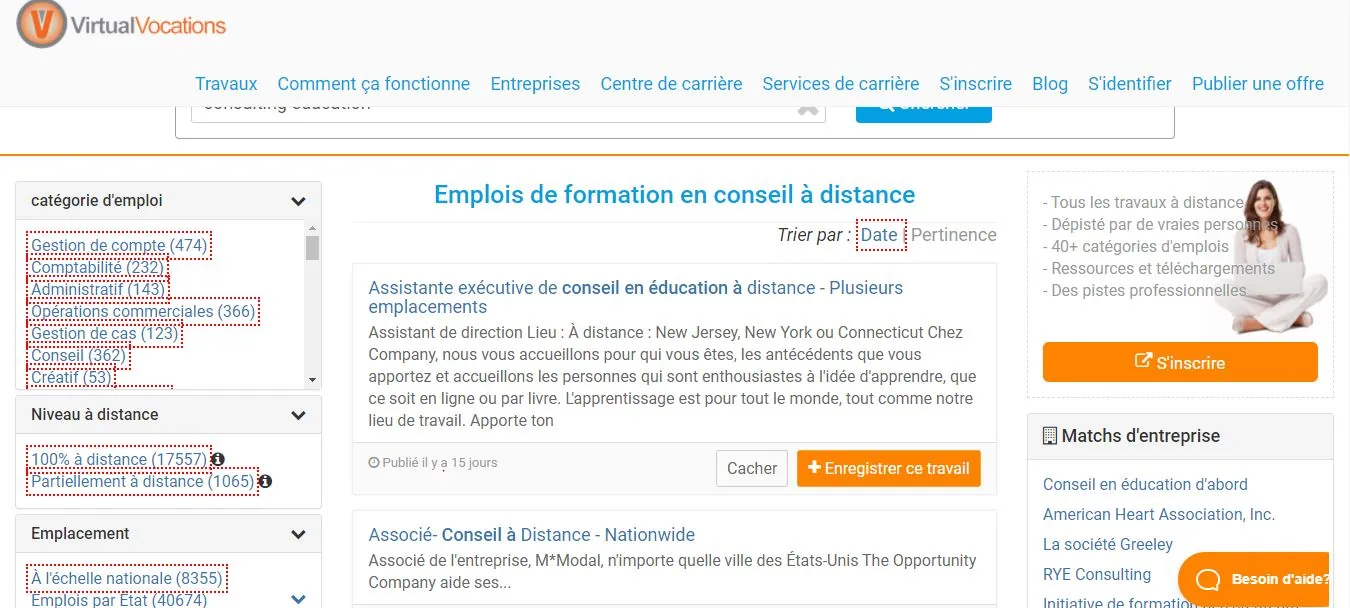This screenshot has height=608, width=1350.
Task: Collapse the Emplacement panel
Action: [x=298, y=534]
